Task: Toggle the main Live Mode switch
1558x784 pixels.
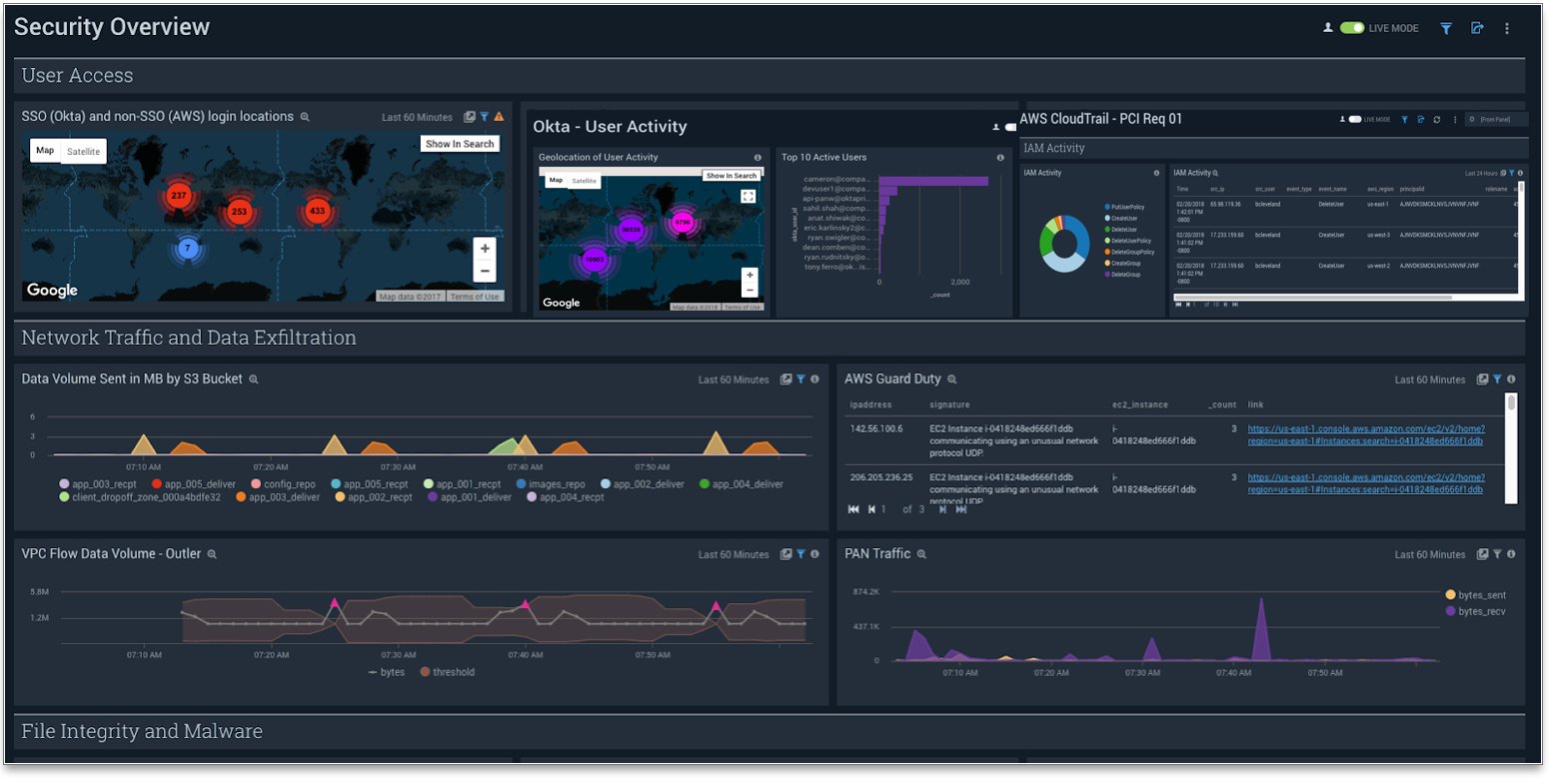Action: (x=1352, y=28)
